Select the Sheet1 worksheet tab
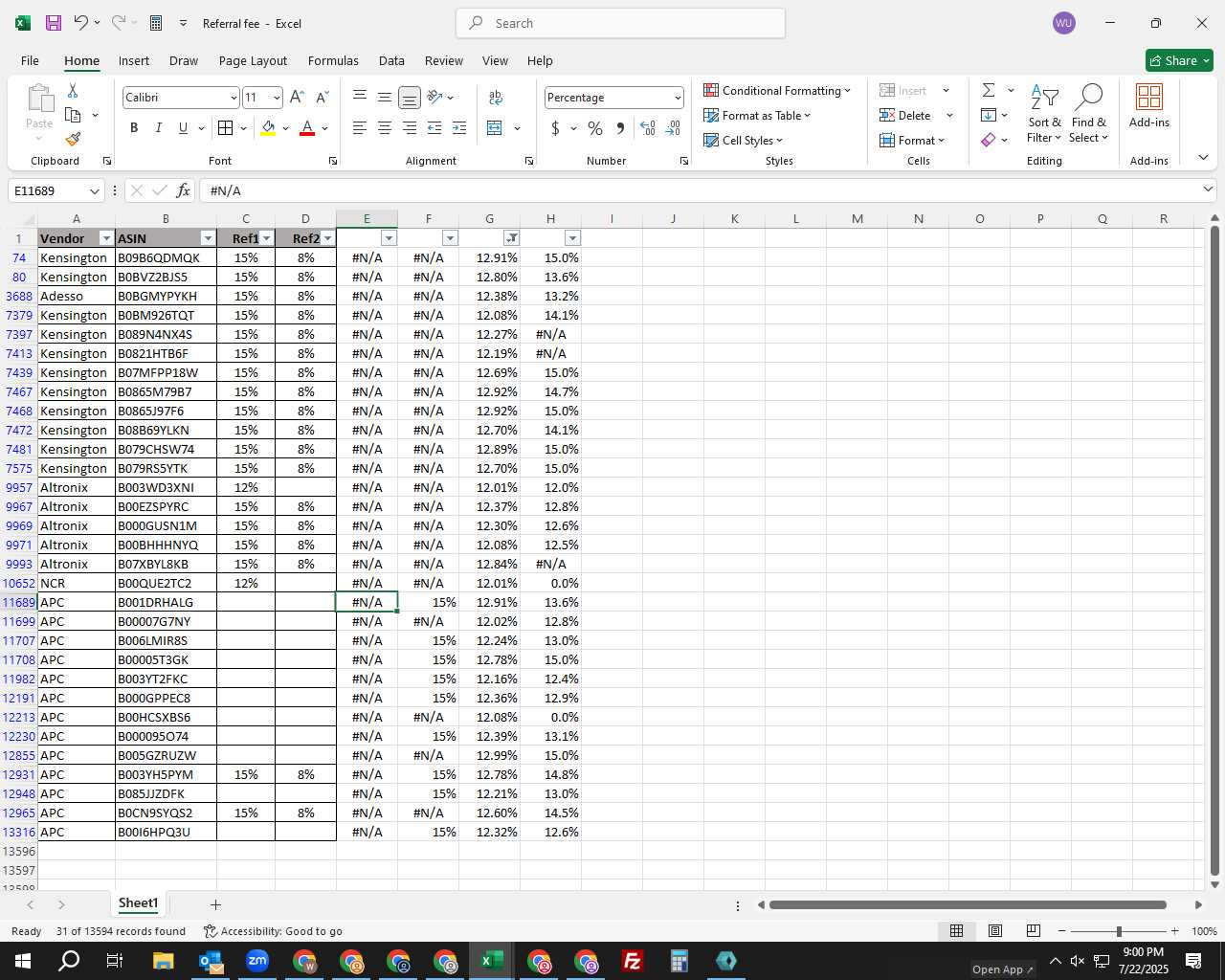Image resolution: width=1225 pixels, height=980 pixels. [138, 903]
